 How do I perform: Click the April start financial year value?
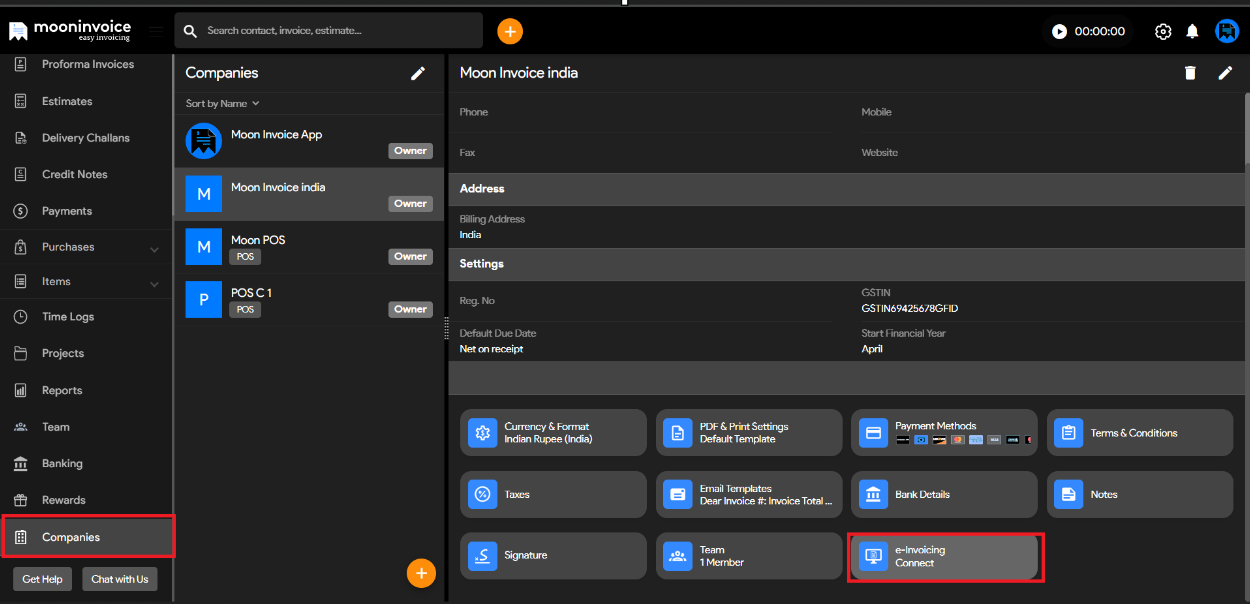872,349
